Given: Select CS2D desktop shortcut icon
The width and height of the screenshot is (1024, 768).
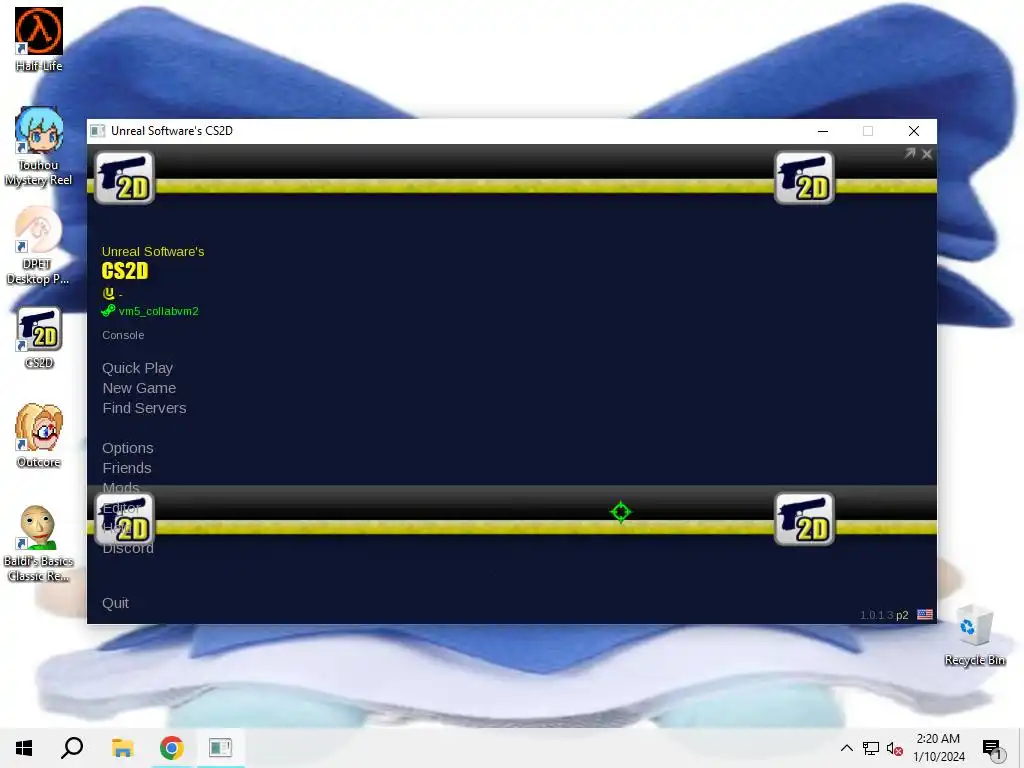Looking at the screenshot, I should [x=39, y=337].
